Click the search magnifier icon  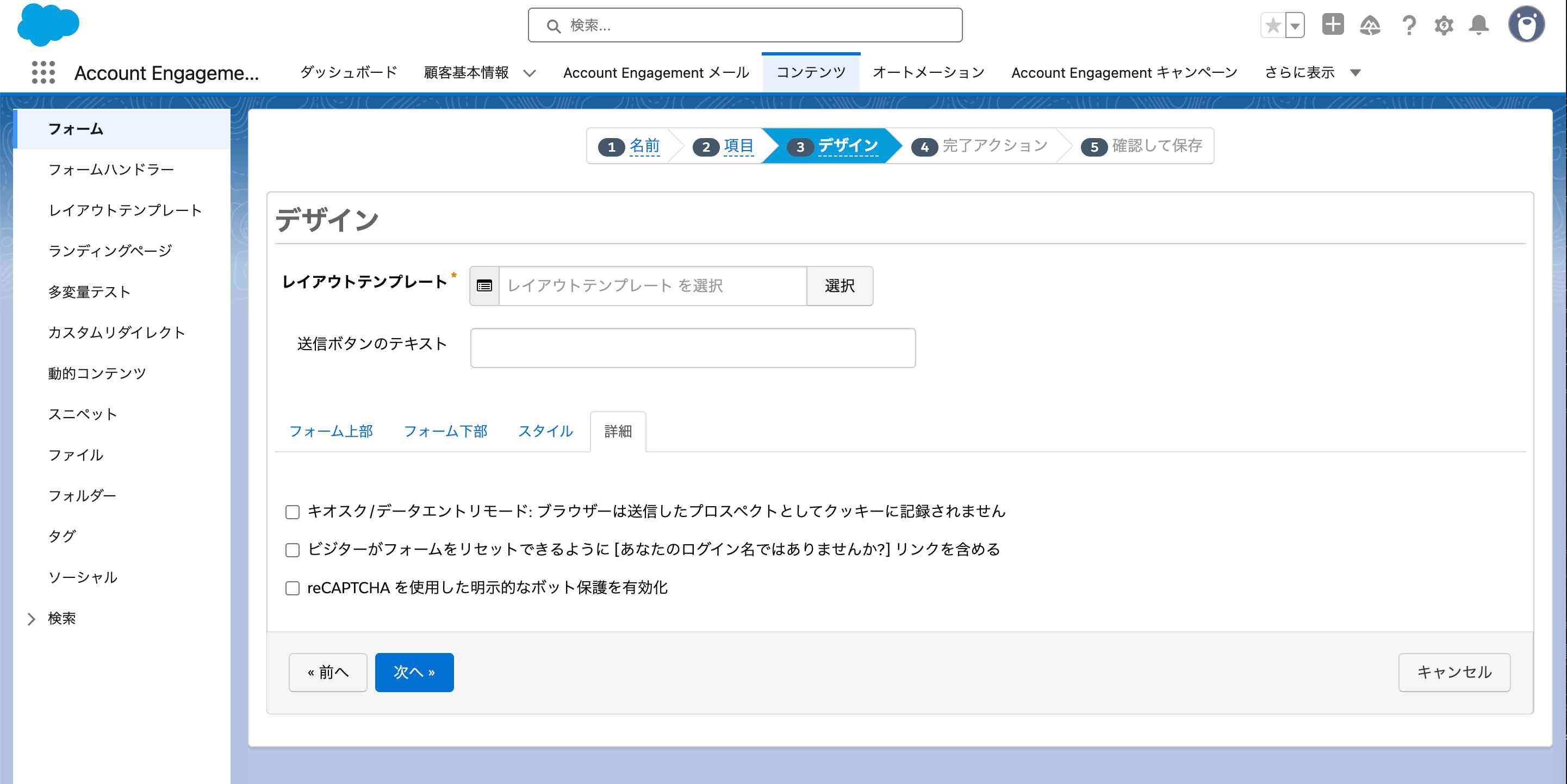pos(553,26)
